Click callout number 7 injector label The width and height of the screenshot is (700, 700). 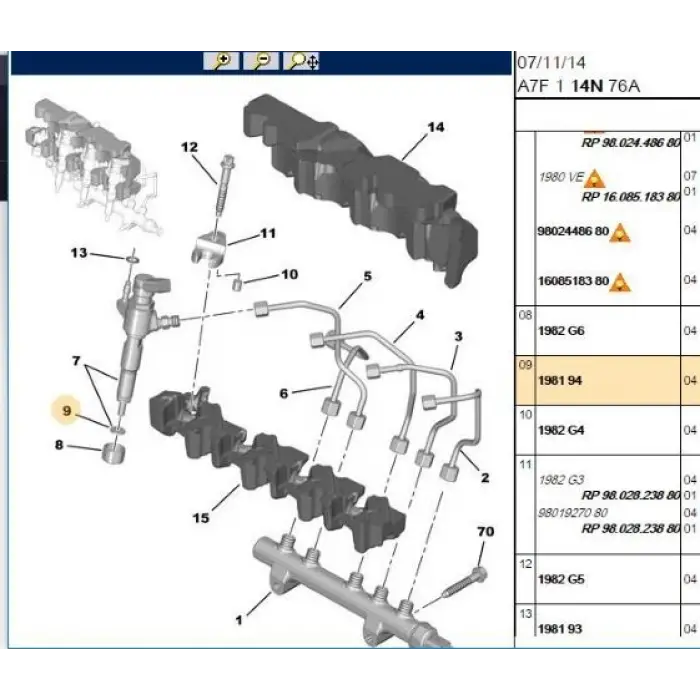[76, 360]
